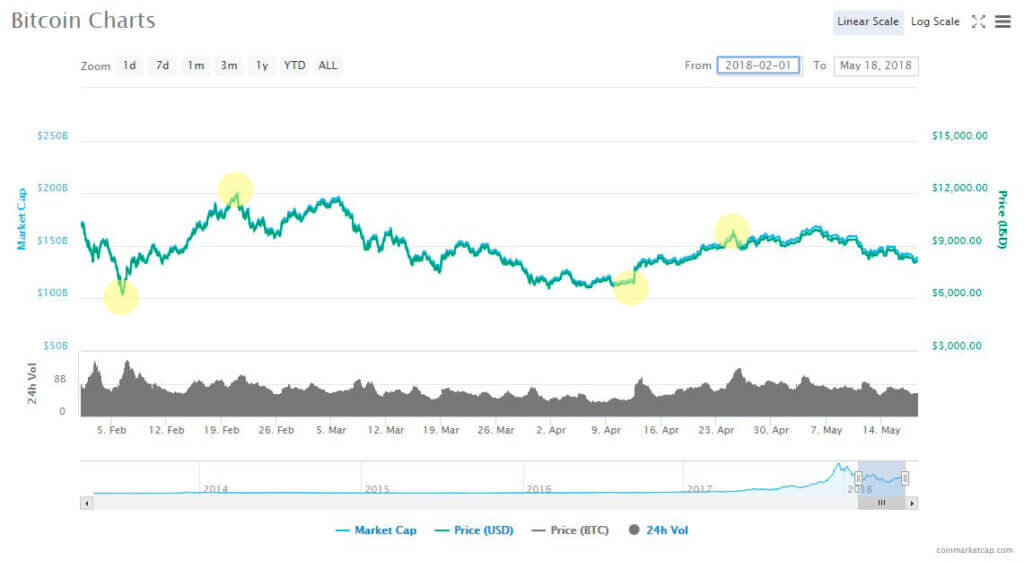Viewport: 1024px width, 561px height.
Task: Click the navigator scrollbar thumb
Action: pos(882,503)
